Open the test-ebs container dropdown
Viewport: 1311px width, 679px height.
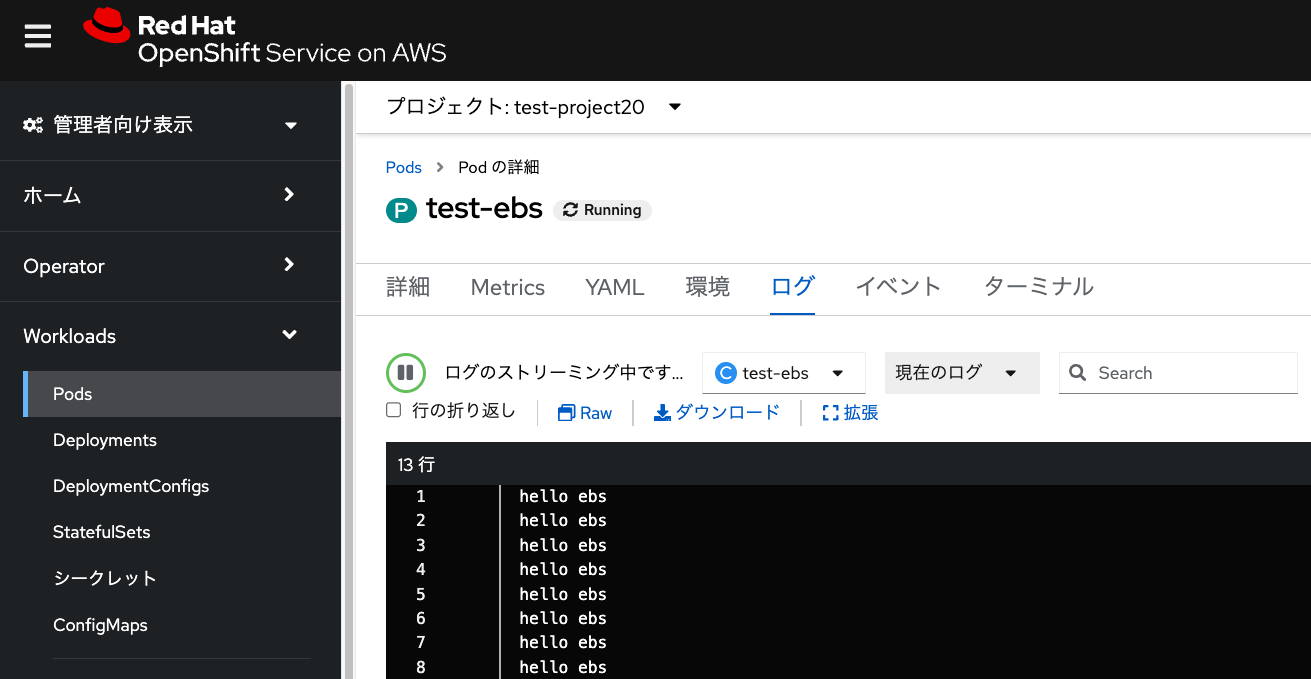[x=784, y=373]
